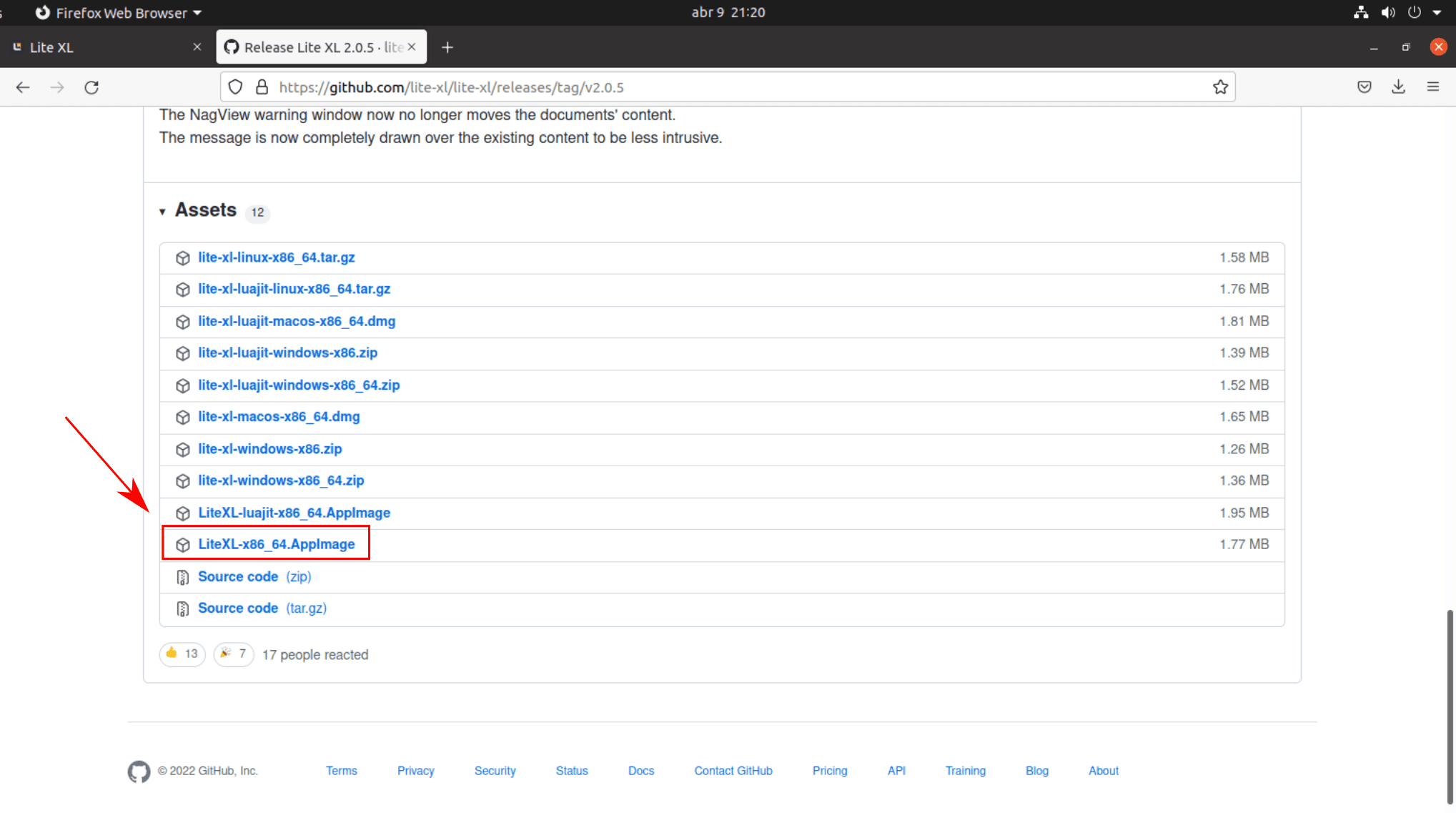Click the GitHub logo in the footer

(x=139, y=772)
